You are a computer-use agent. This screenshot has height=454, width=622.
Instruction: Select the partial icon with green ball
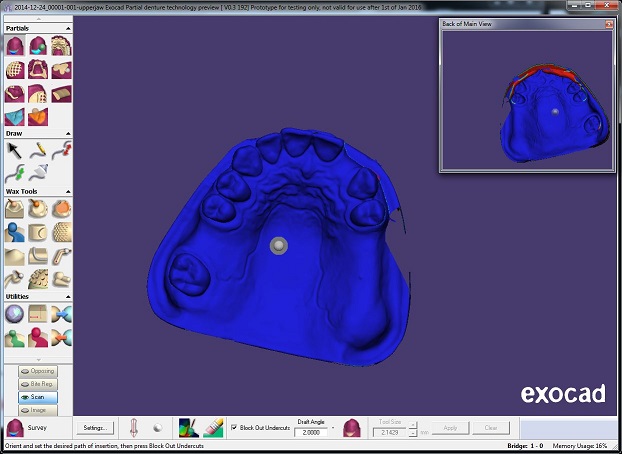pyautogui.click(x=38, y=46)
